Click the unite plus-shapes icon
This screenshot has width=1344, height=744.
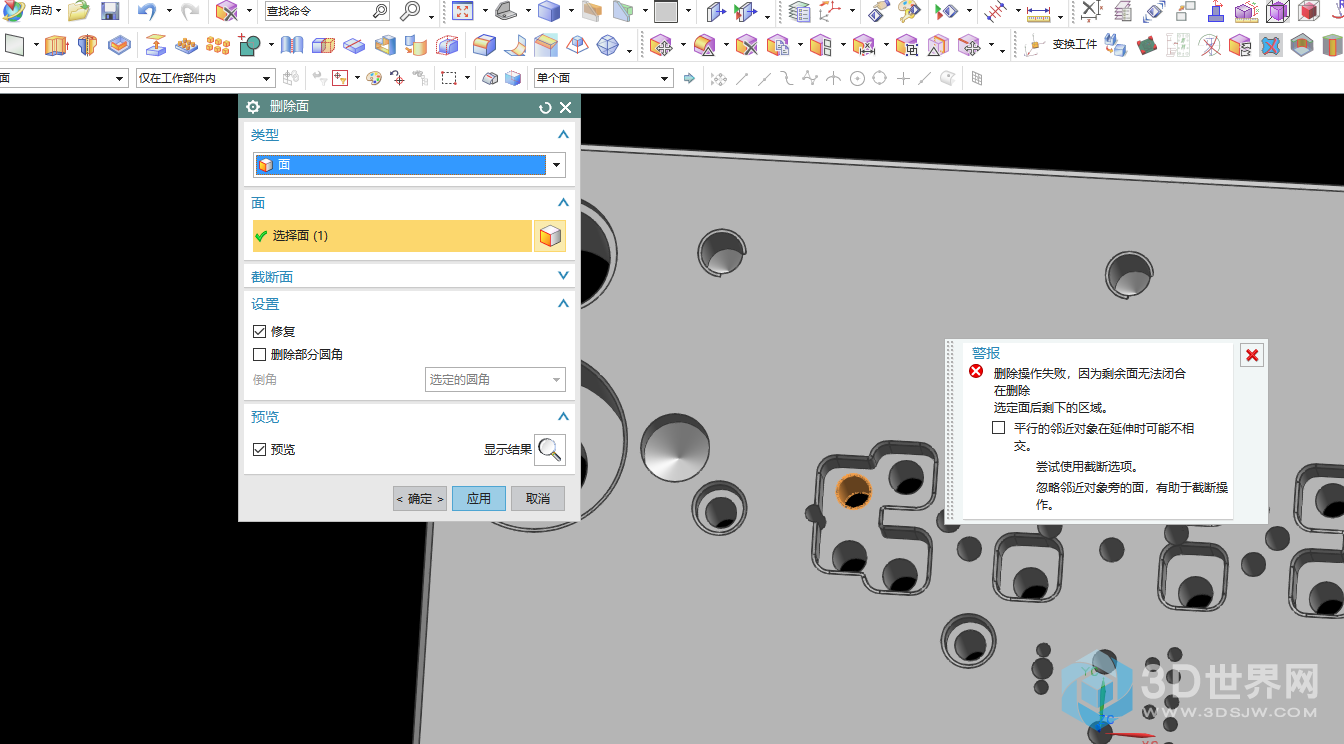click(x=250, y=45)
